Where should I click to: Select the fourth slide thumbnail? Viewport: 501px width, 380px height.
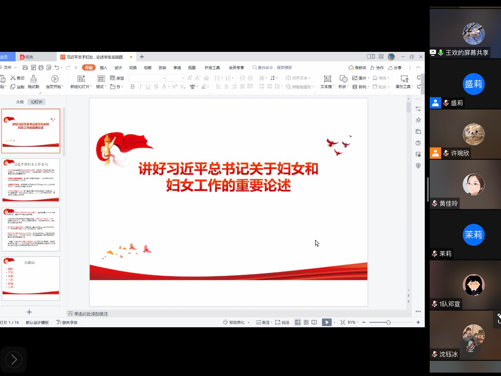click(31, 279)
